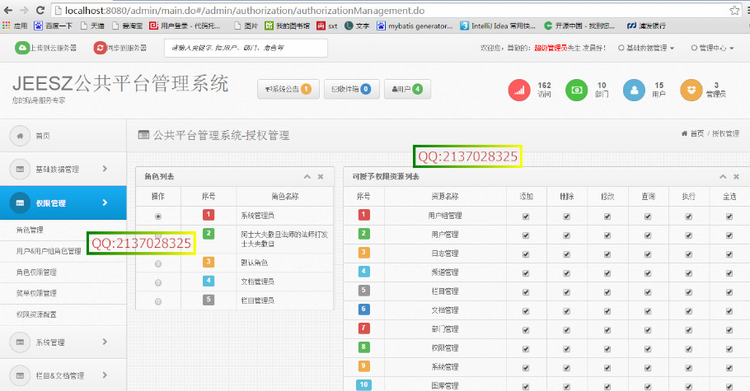
Task: Click the red 访问 statistics circle icon
Action: coord(519,90)
